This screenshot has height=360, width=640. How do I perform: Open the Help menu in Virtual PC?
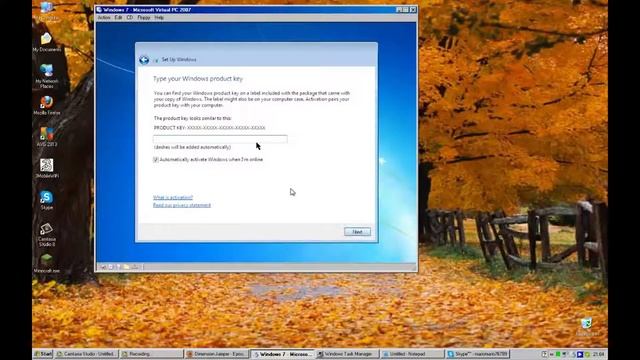[159, 18]
